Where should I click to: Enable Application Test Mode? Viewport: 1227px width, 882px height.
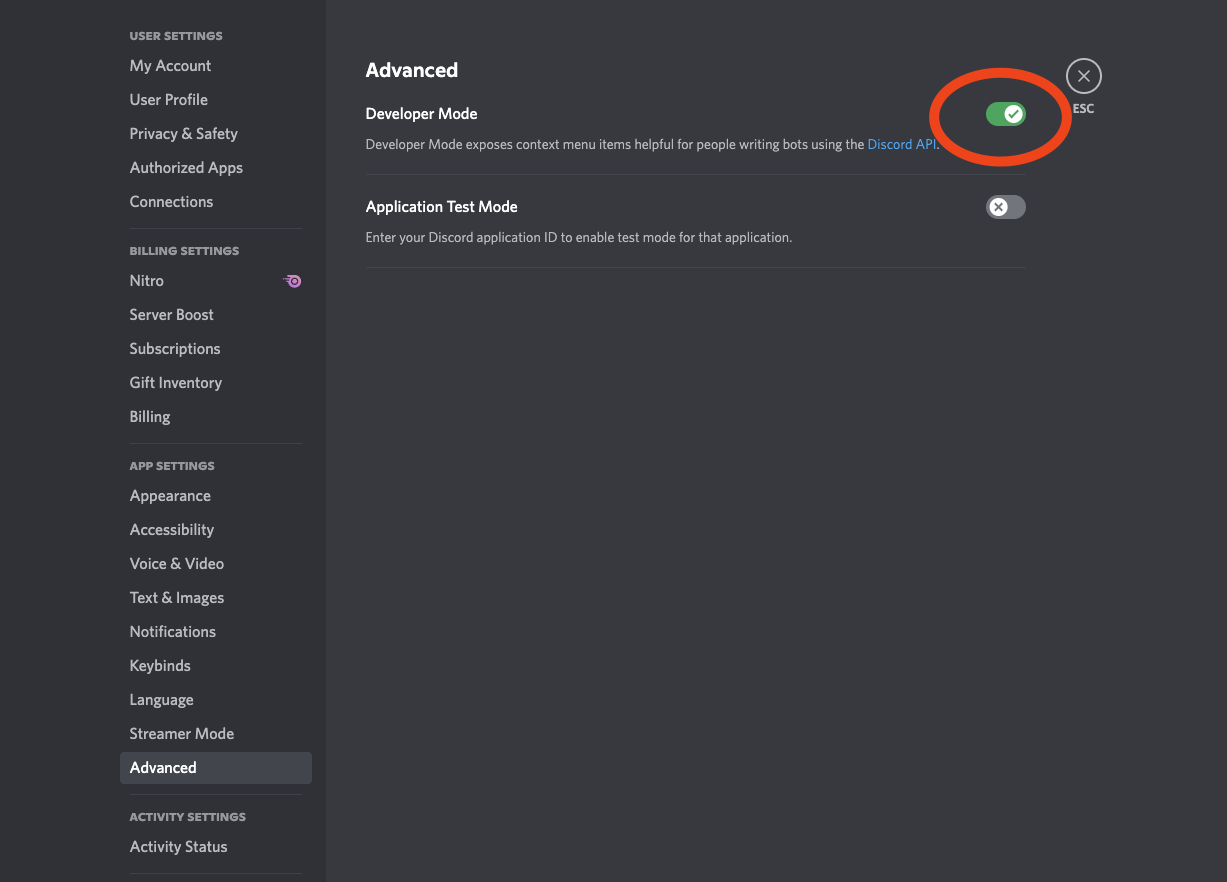[1005, 207]
